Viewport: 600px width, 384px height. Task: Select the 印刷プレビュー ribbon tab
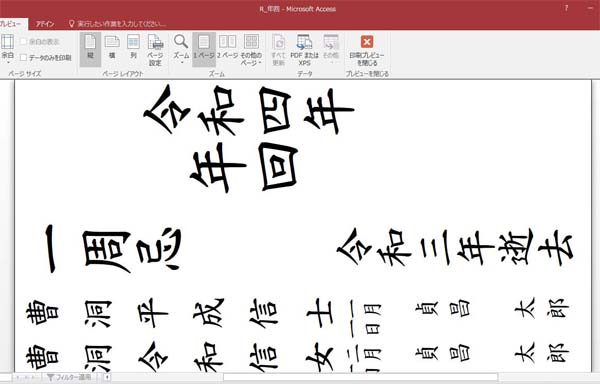[x=12, y=24]
